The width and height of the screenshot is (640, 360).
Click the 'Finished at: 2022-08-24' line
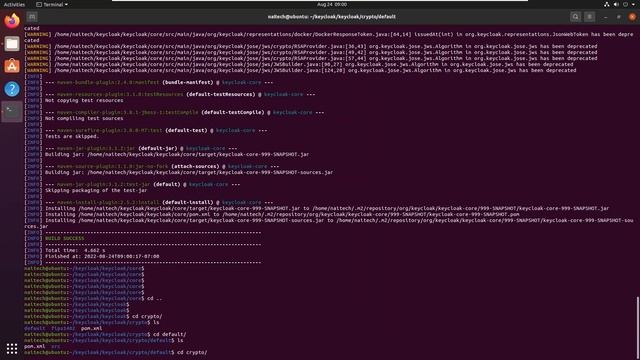[x=102, y=256]
